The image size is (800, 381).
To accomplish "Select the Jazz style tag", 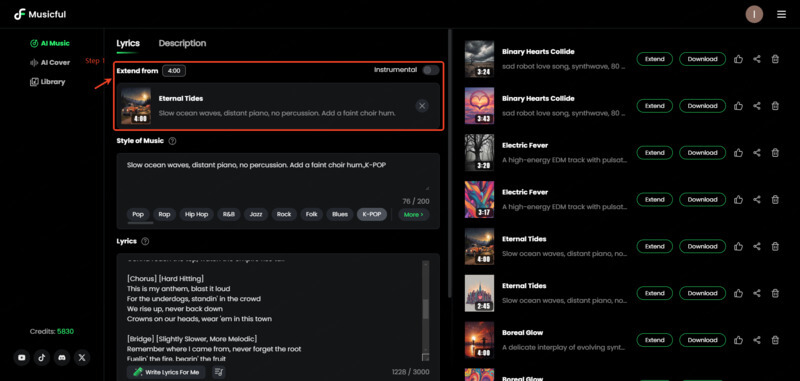I will click(256, 215).
